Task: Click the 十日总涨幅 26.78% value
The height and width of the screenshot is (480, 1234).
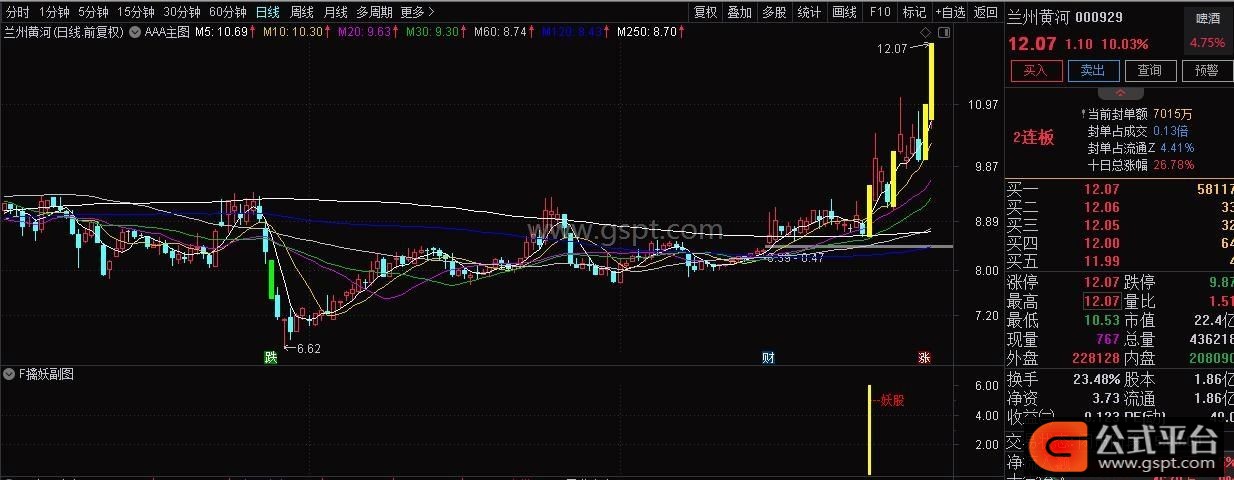Action: (1172, 165)
